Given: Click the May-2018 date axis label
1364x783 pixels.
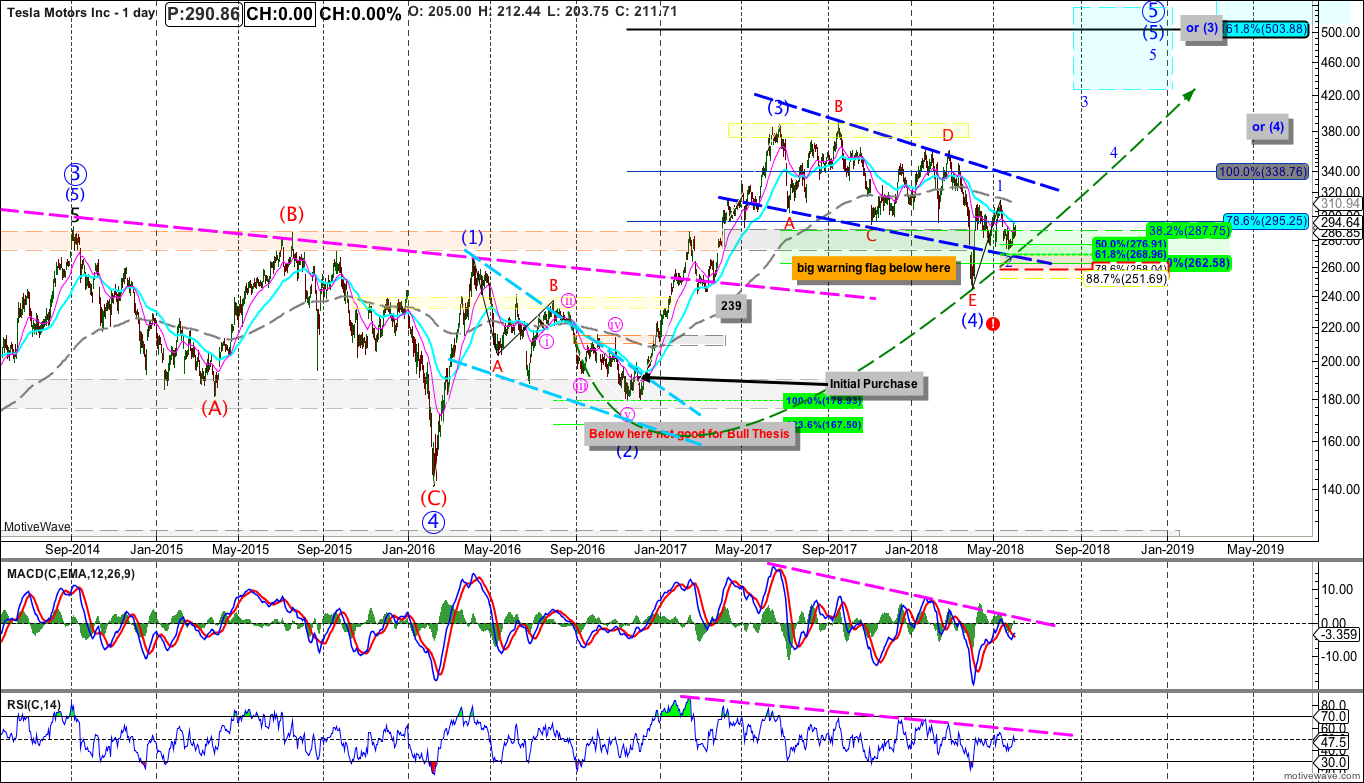Looking at the screenshot, I should coord(994,548).
